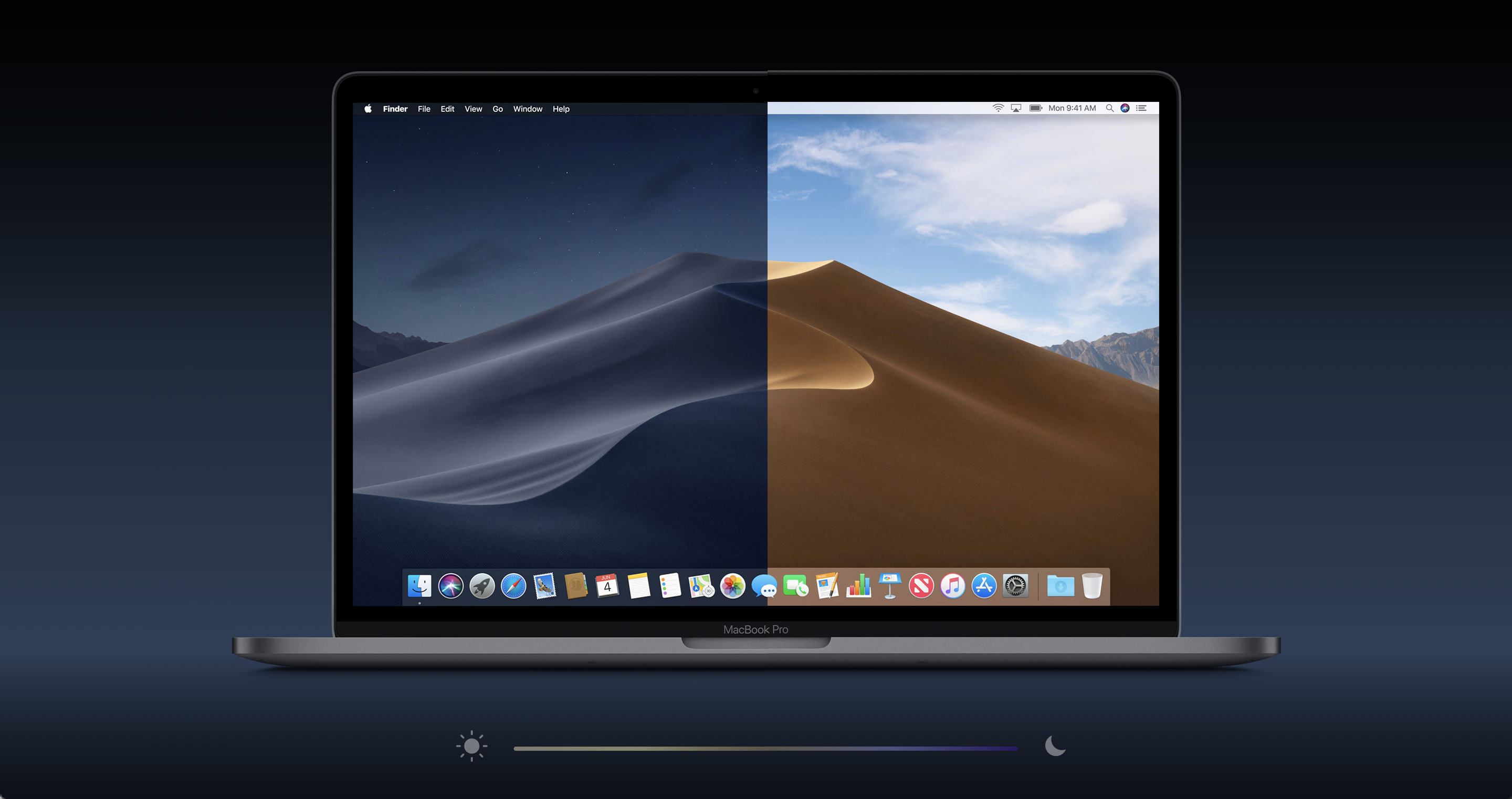The height and width of the screenshot is (799, 1512).
Task: Launch Siri from the Dock
Action: 451,586
